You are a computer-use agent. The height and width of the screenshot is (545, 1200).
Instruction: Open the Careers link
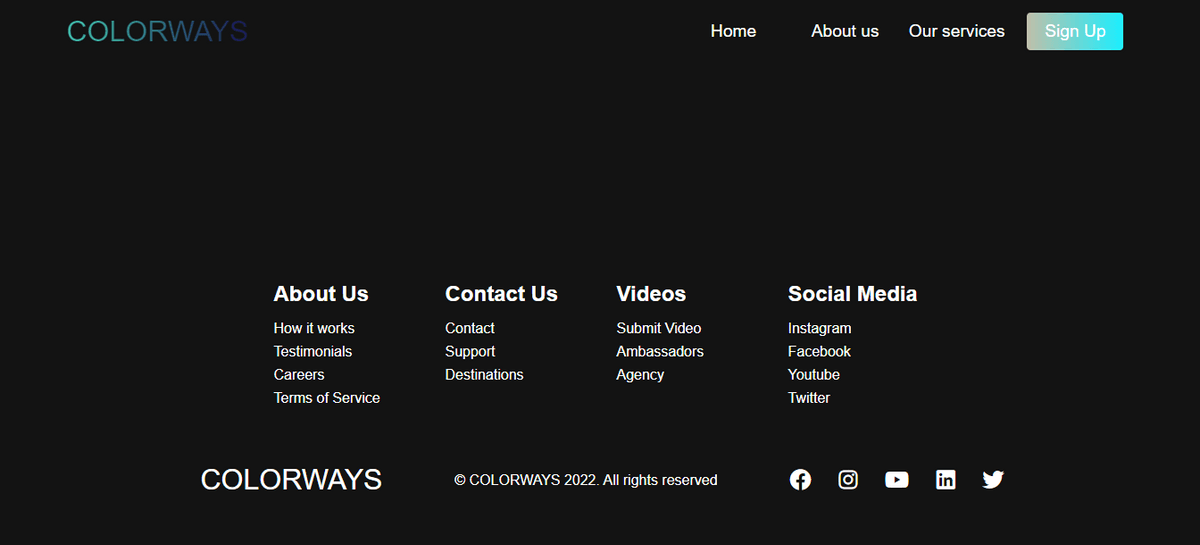[299, 375]
